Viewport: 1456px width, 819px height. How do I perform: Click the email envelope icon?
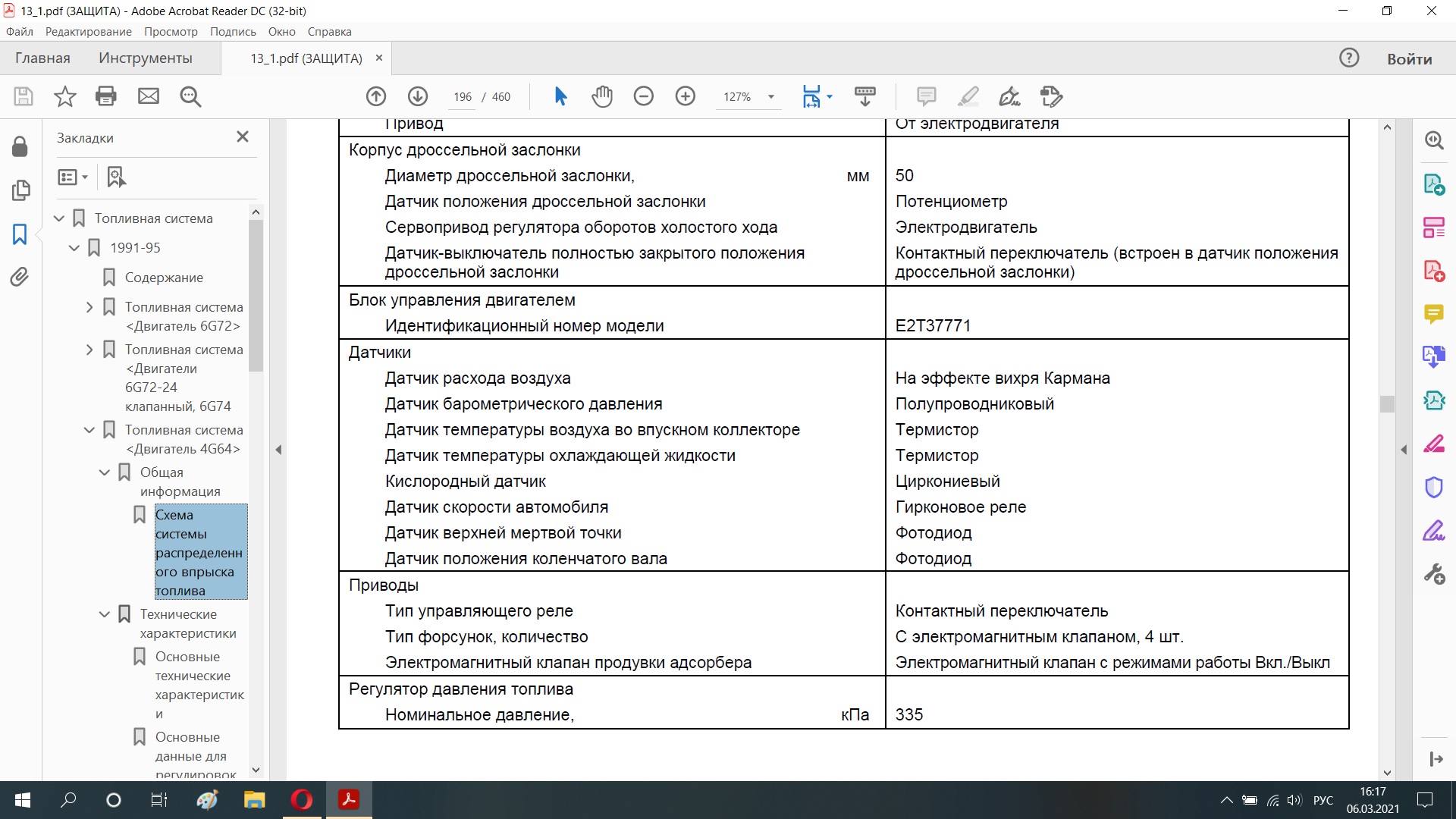[149, 96]
